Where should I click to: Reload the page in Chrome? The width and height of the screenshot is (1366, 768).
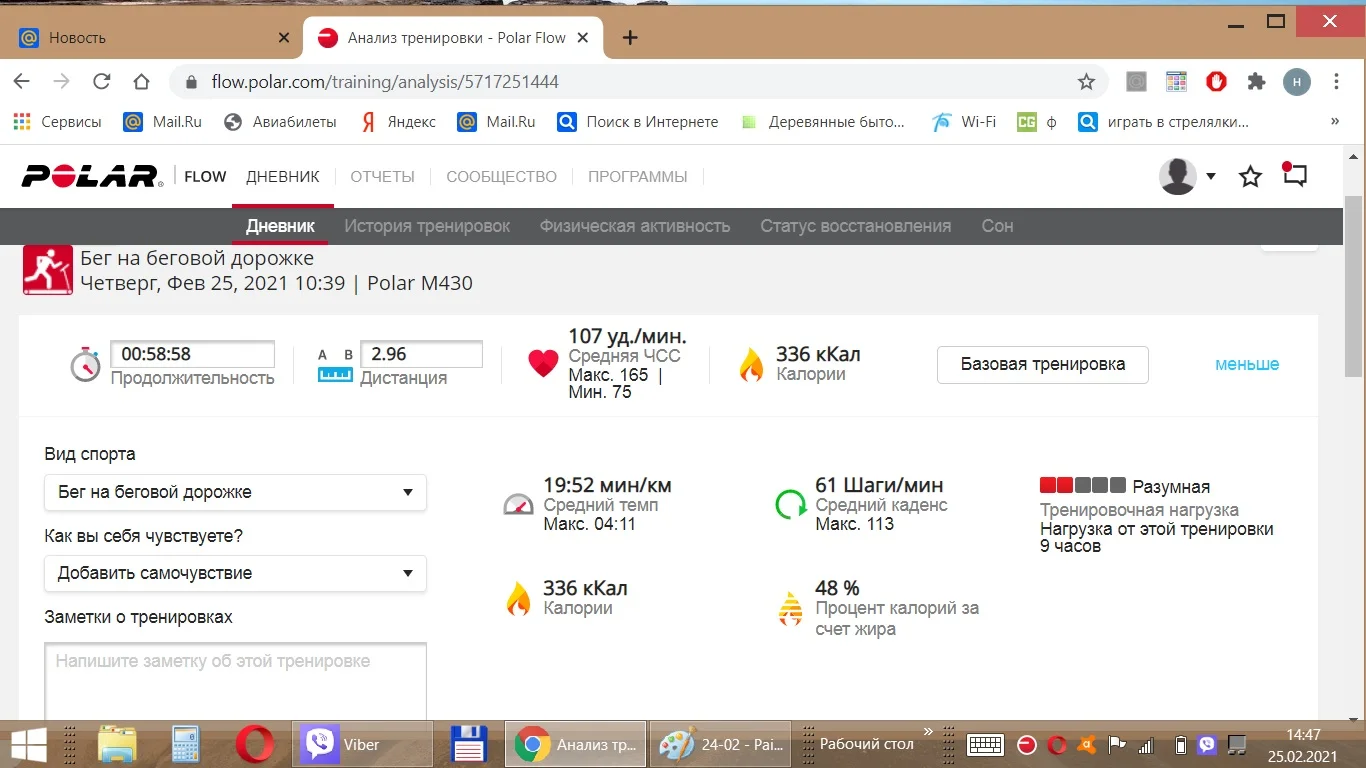pos(101,82)
